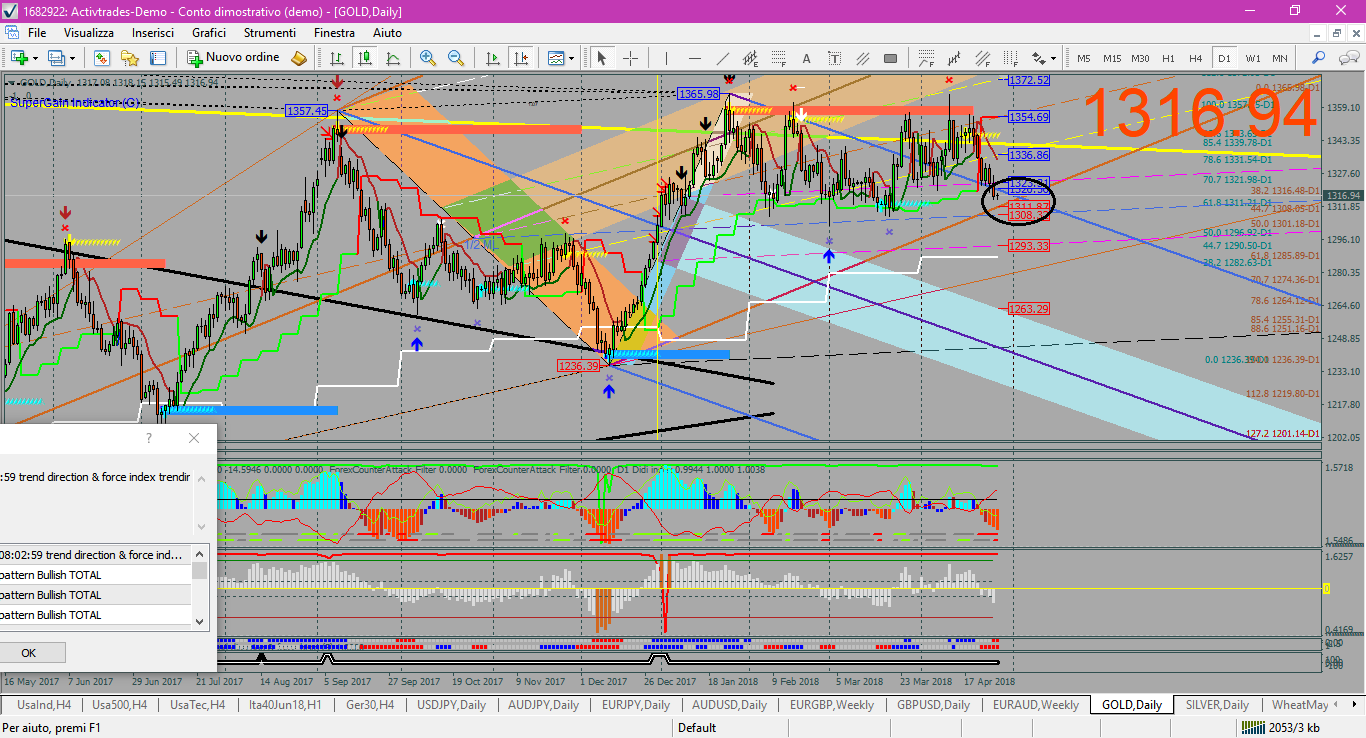Open the Arrows objects dropdown
This screenshot has height=738, width=1366.
pyautogui.click(x=1044, y=58)
